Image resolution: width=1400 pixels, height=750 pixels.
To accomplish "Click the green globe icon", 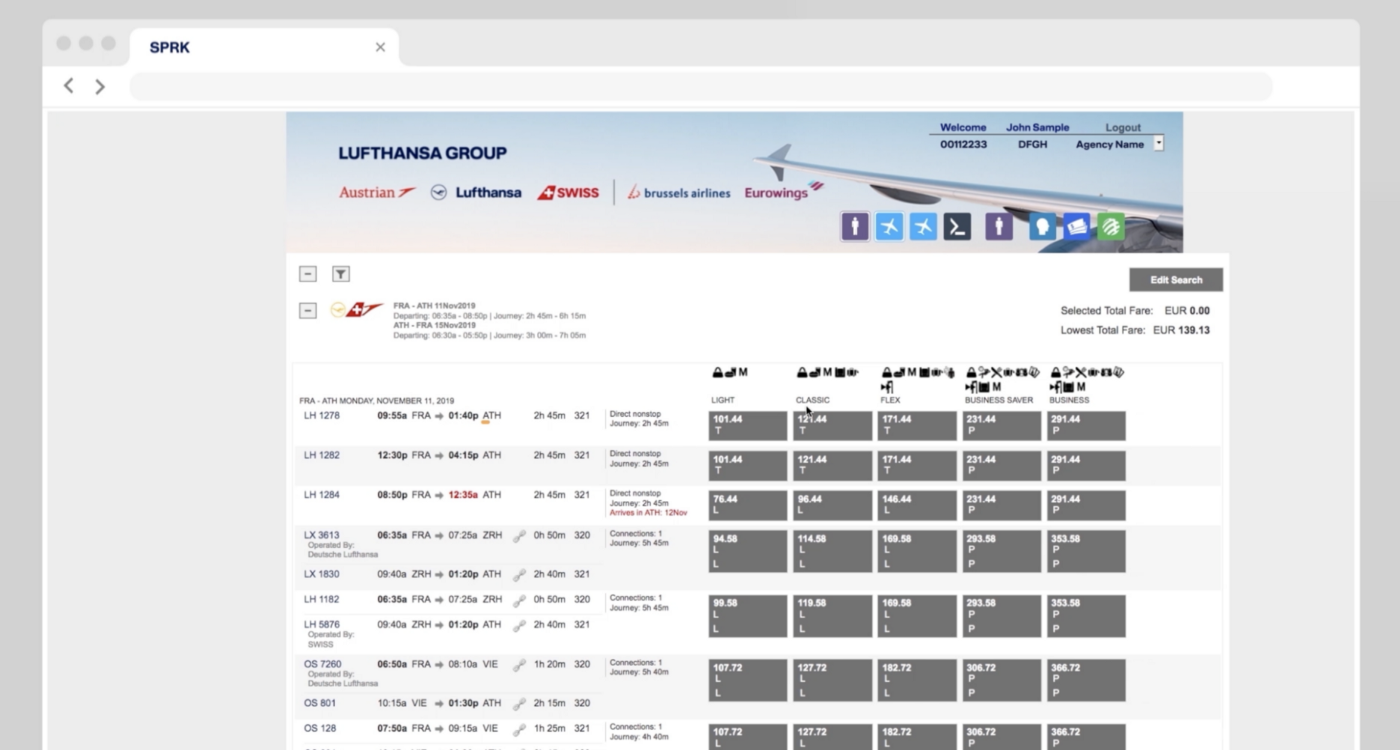I will tap(1111, 227).
